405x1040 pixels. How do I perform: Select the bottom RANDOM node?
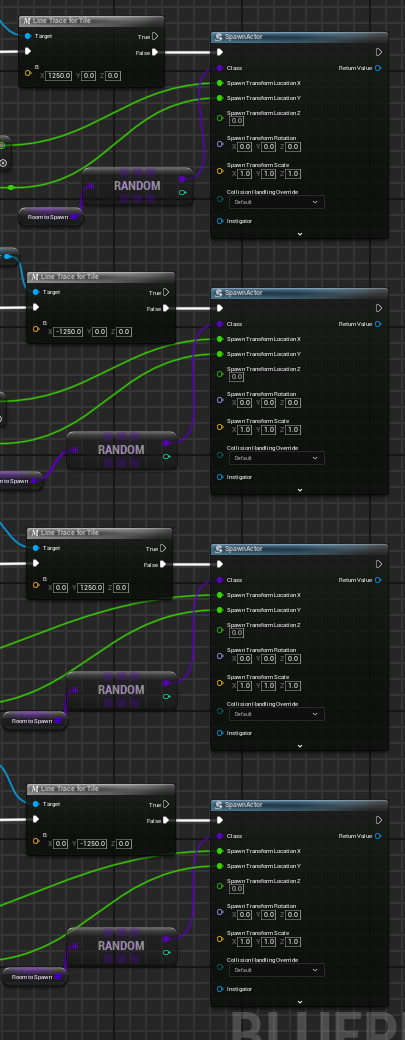click(121, 946)
